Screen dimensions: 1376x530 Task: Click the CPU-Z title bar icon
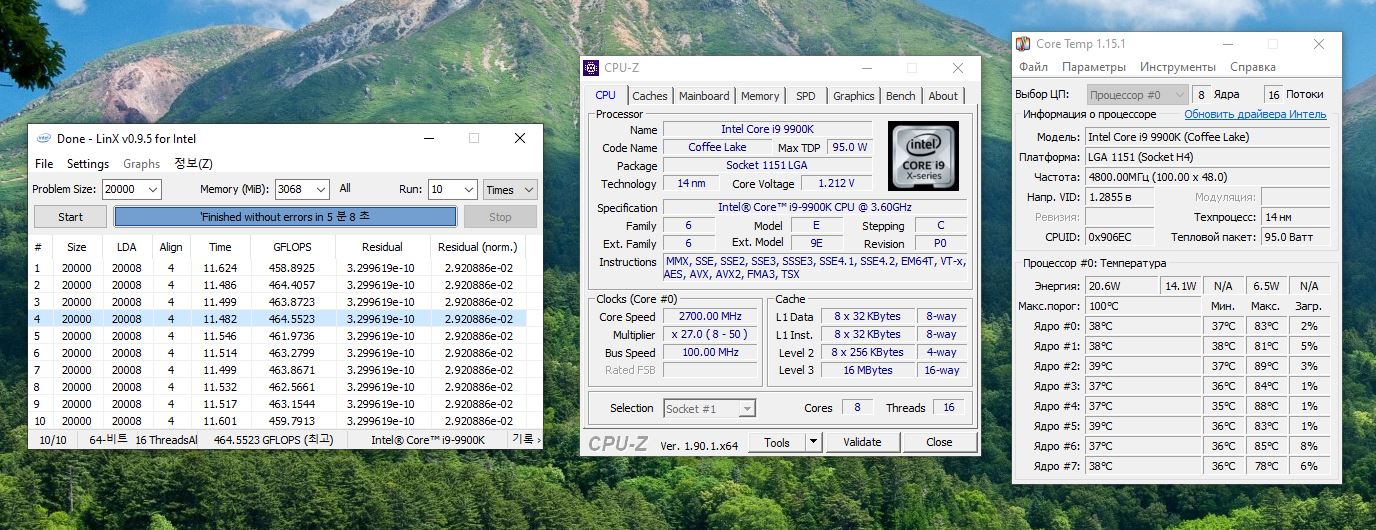[x=592, y=68]
